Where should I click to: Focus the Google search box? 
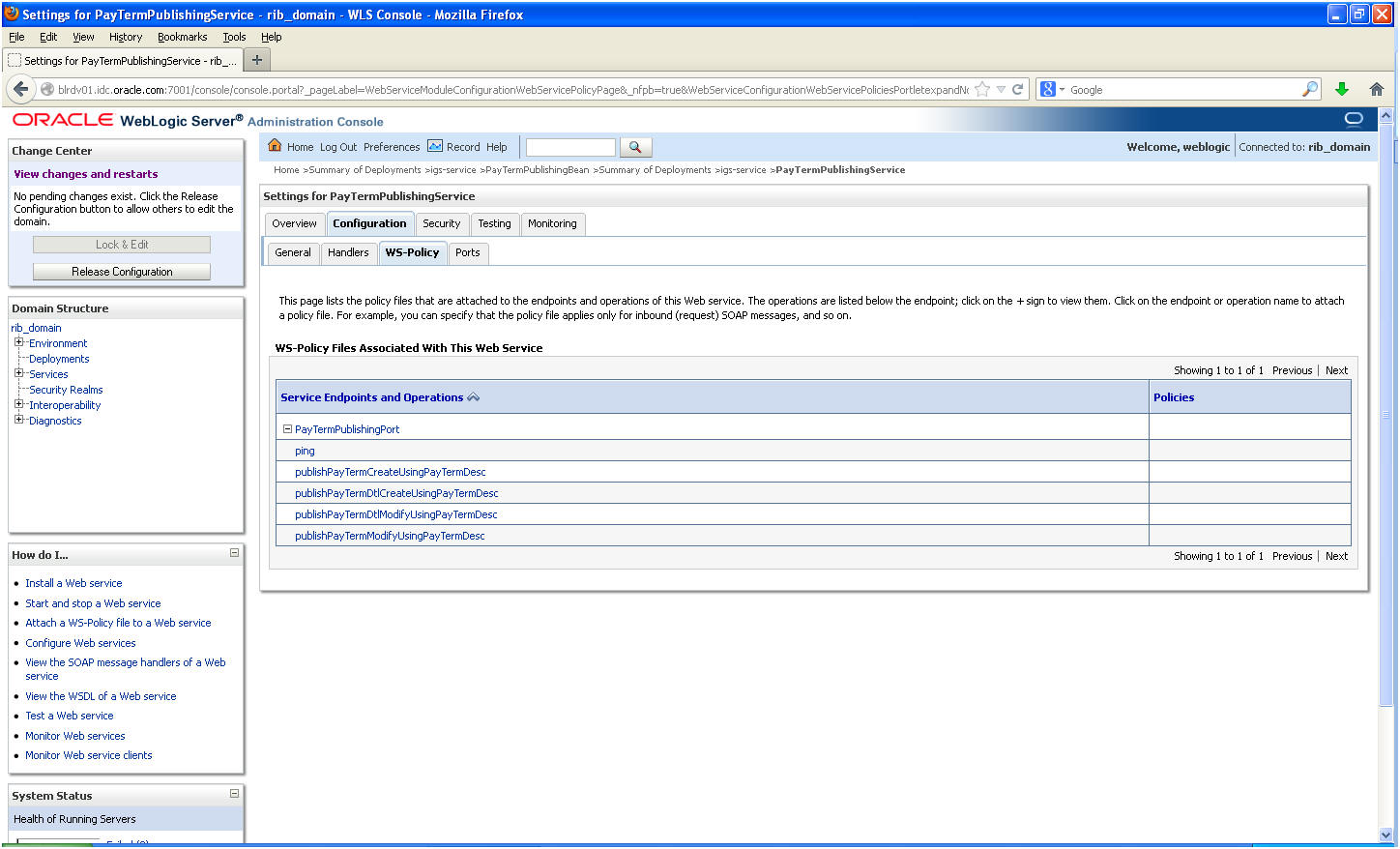coord(1182,89)
